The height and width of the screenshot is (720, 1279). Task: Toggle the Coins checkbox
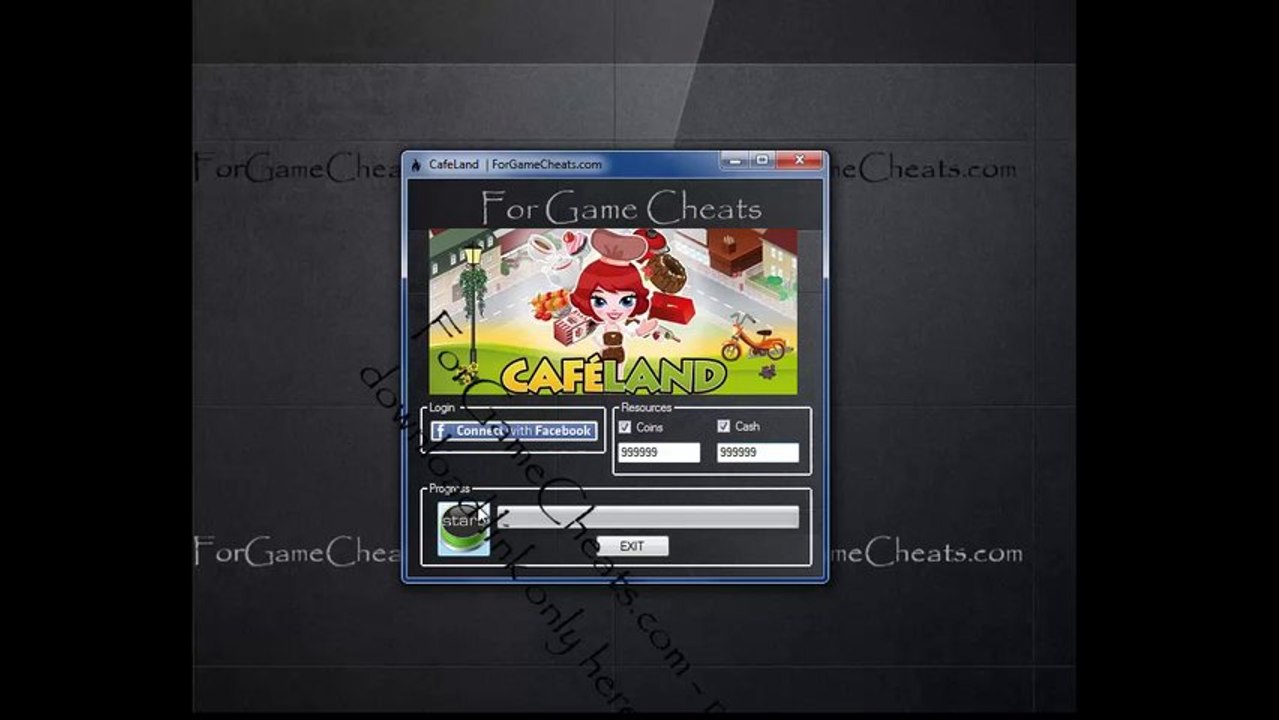[625, 427]
